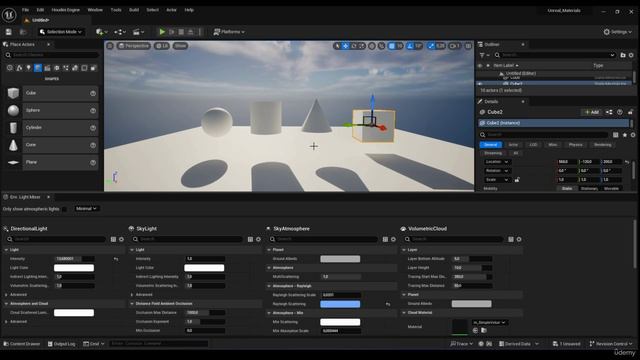Open the Selection Mode dropdown
This screenshot has width=640, height=360.
[x=61, y=32]
